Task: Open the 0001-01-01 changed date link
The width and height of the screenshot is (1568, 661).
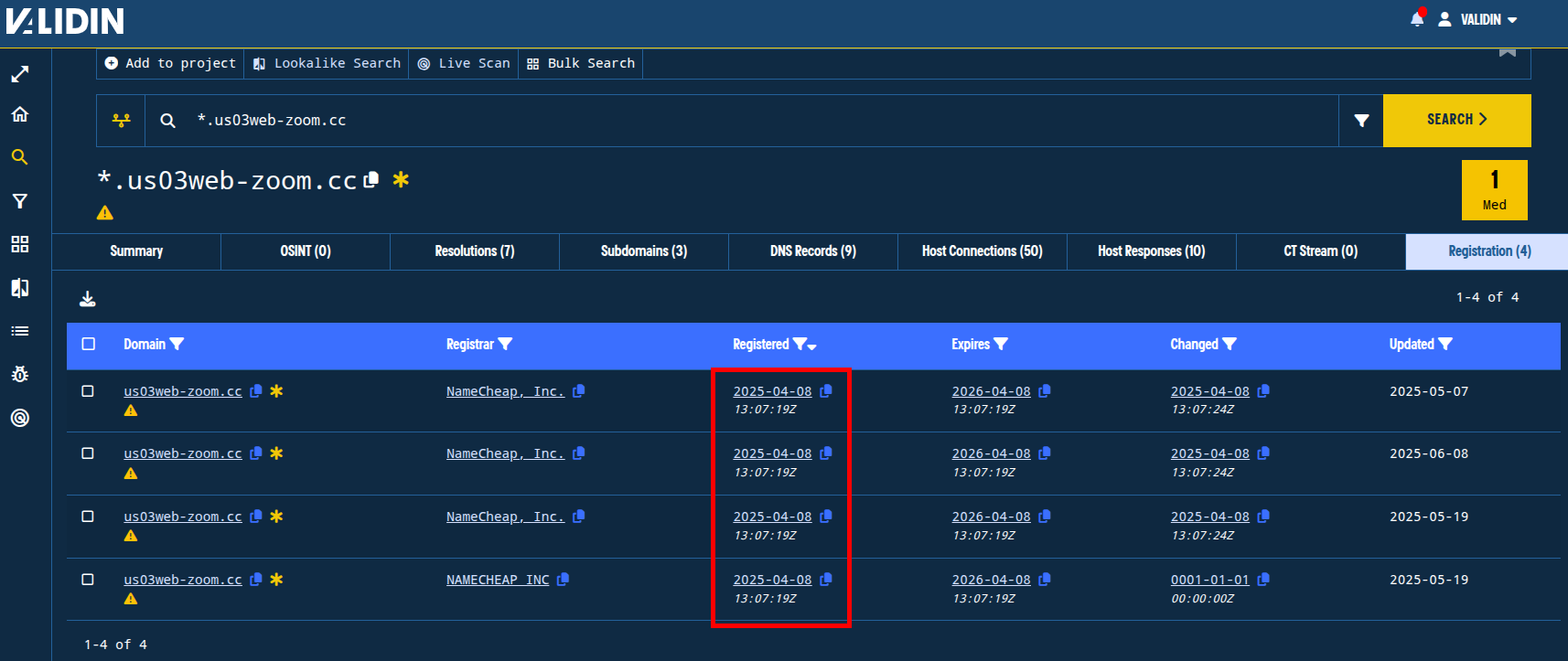Action: (1209, 580)
